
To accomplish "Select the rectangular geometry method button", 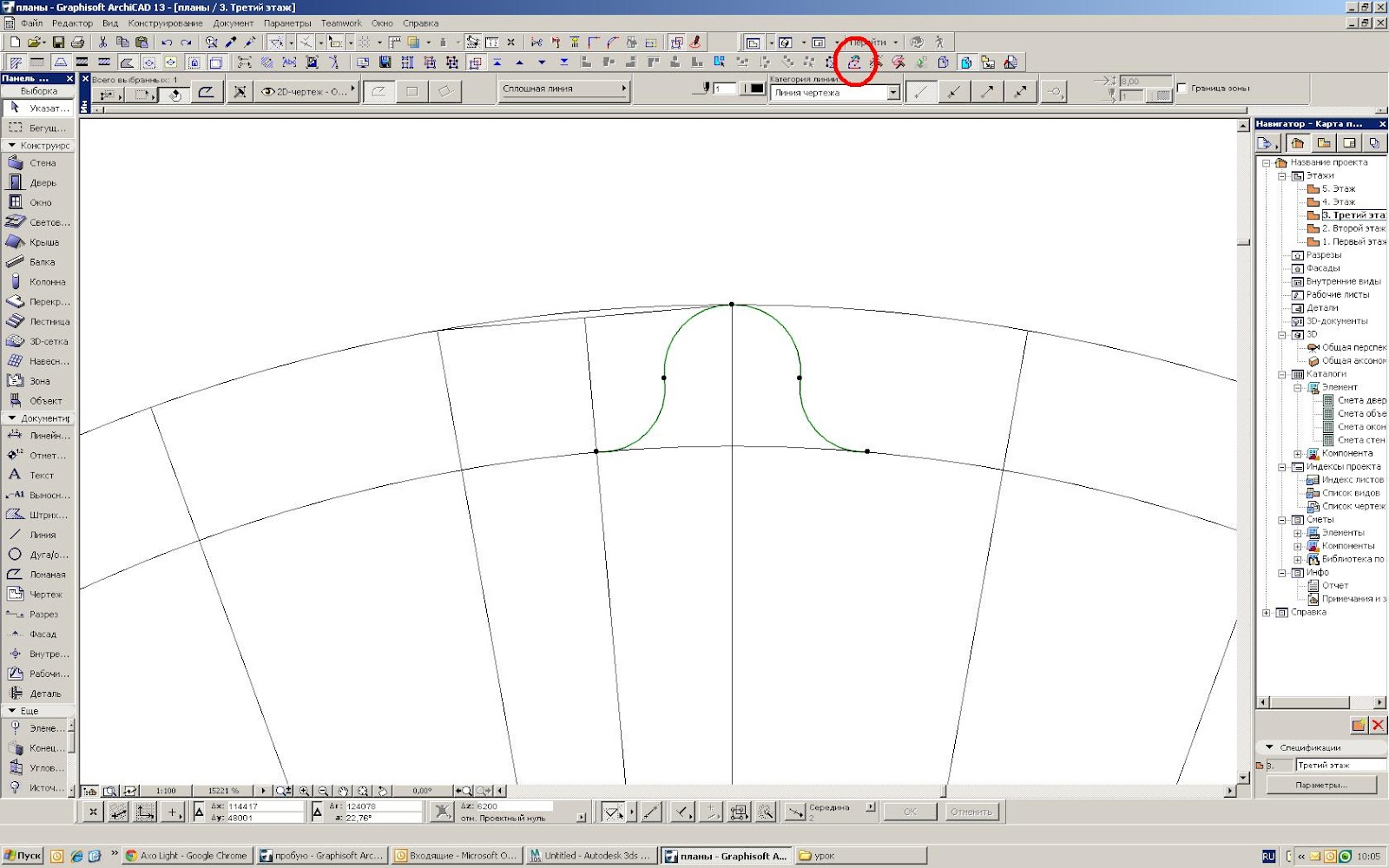I will (x=412, y=91).
